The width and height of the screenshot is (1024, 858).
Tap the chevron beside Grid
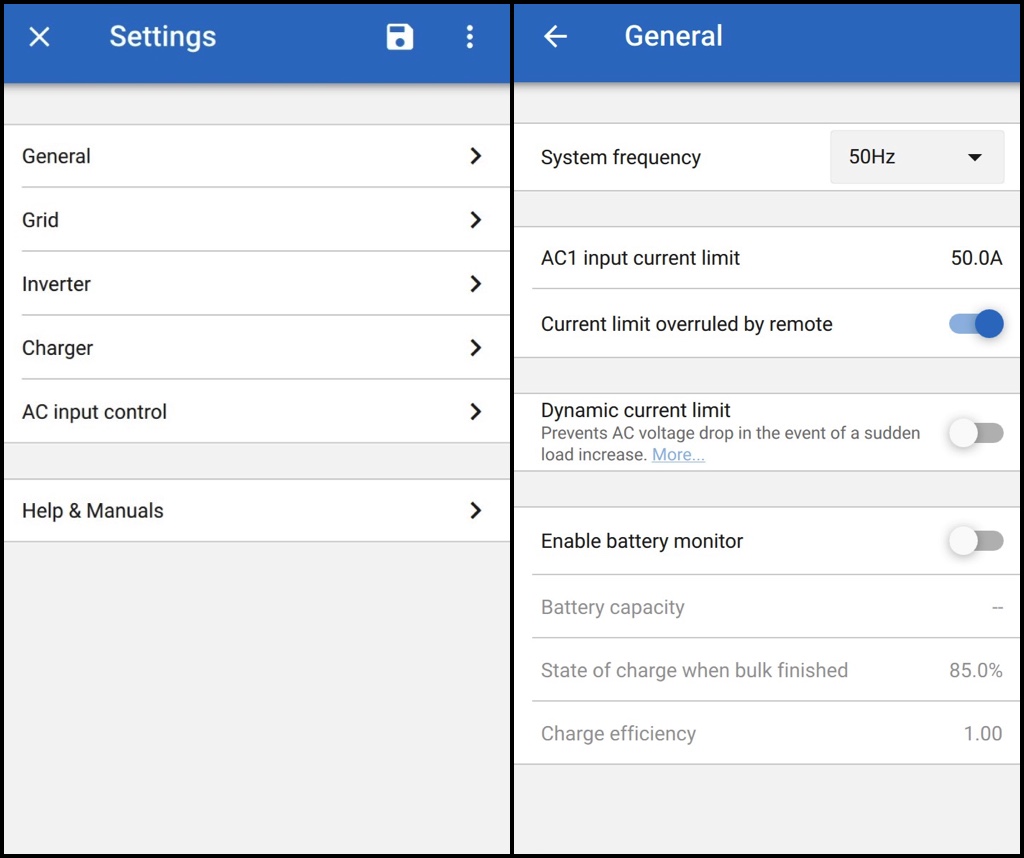(x=476, y=220)
